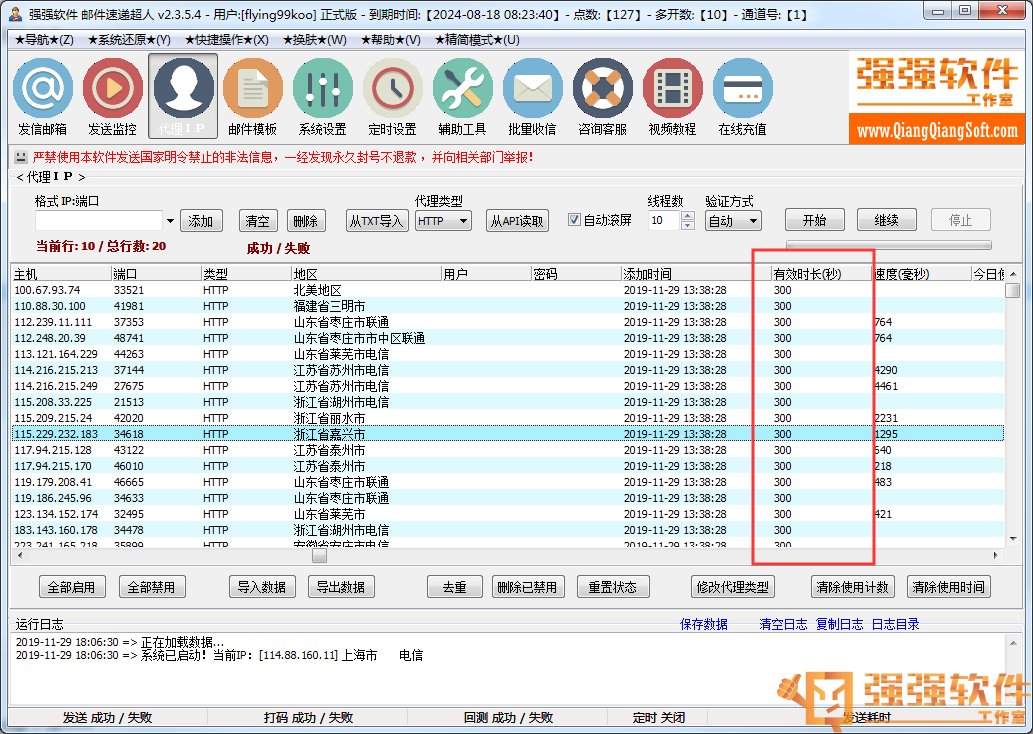Click the 删除 delete button
Viewport: 1033px width, 734px height.
306,221
